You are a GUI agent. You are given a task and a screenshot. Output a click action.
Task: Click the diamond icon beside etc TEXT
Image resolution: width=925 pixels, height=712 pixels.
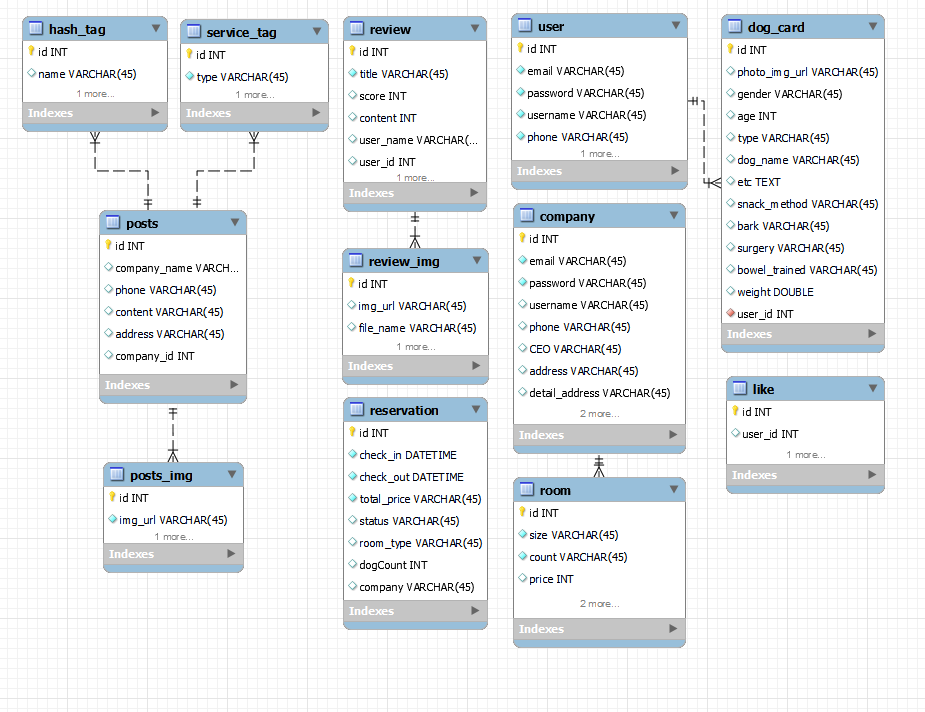pos(731,181)
